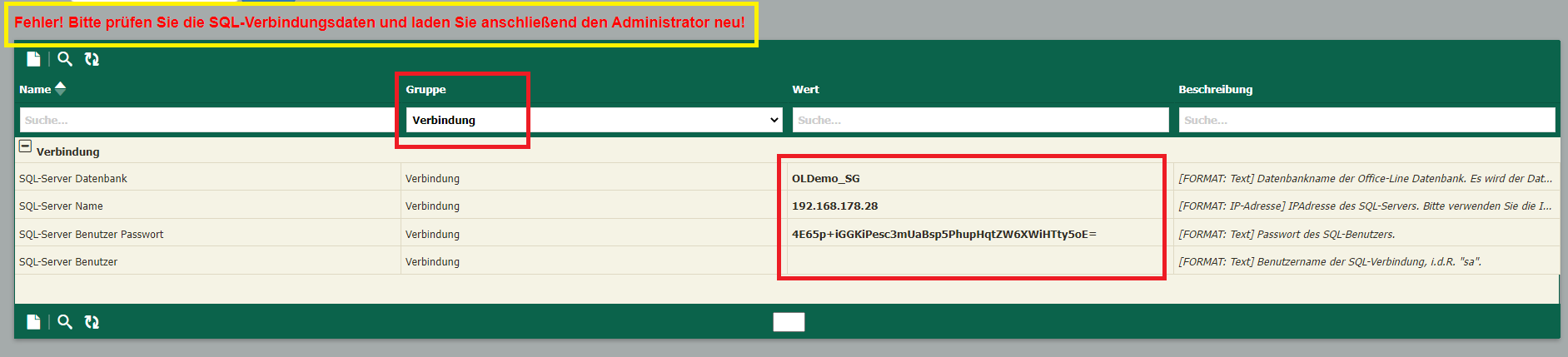Viewport: 1568px width, 357px height.
Task: Click the new entry icon in top toolbar
Action: [x=33, y=59]
